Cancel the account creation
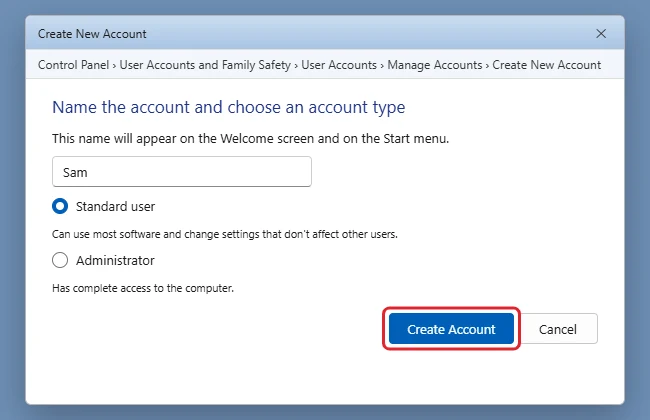 558,329
